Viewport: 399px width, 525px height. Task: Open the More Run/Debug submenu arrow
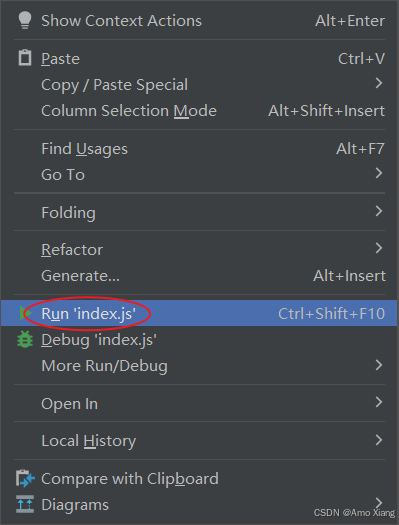[379, 365]
